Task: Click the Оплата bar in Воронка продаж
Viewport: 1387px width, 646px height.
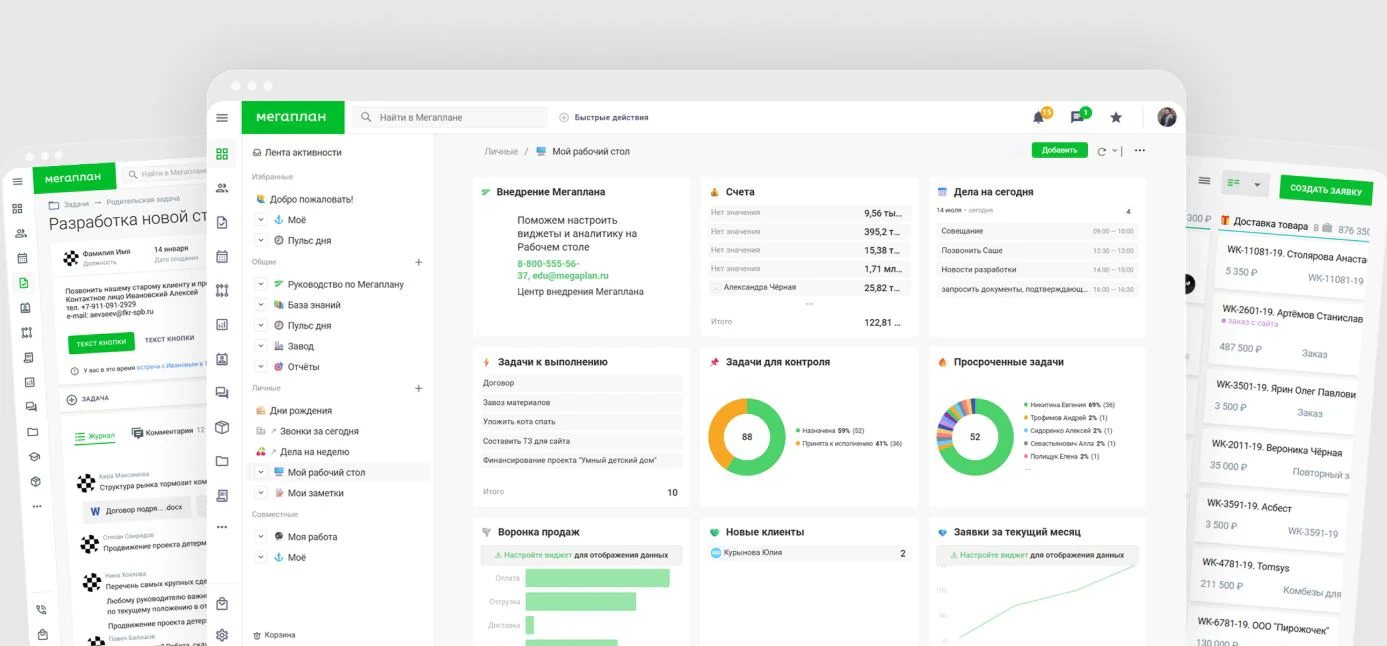Action: click(597, 578)
